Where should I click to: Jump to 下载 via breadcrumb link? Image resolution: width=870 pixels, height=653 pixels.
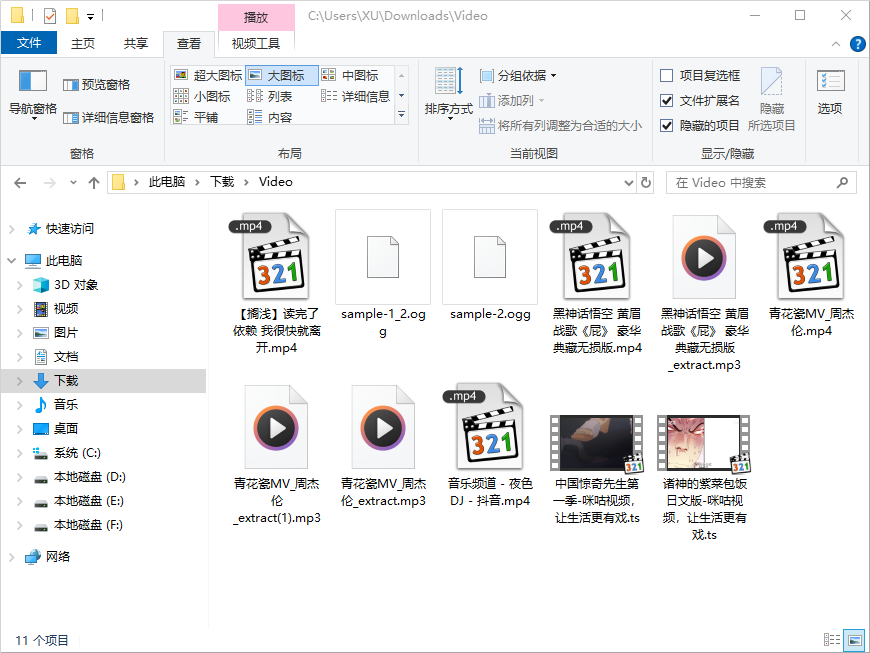point(222,181)
